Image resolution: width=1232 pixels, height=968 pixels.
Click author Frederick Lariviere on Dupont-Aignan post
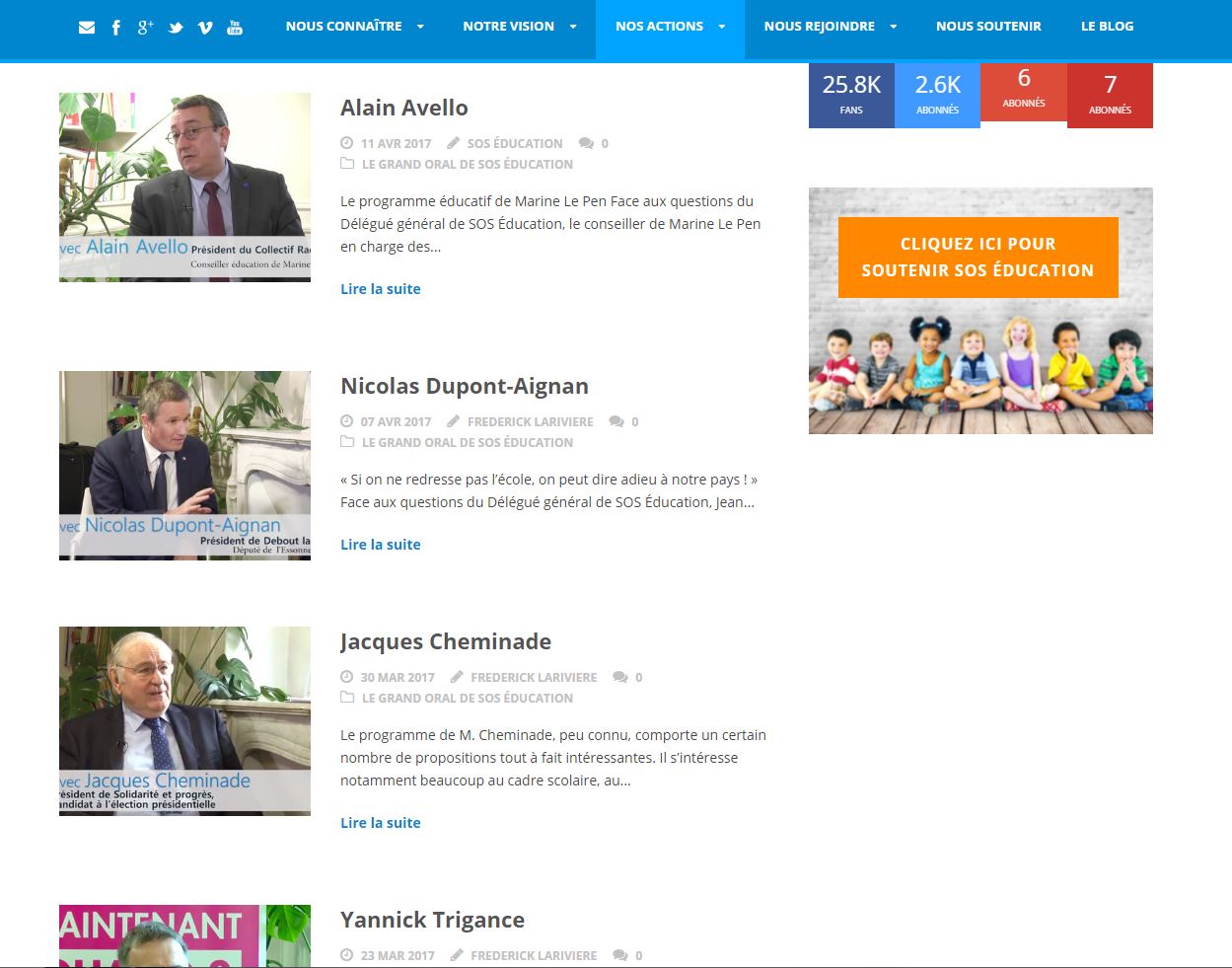[x=531, y=422]
